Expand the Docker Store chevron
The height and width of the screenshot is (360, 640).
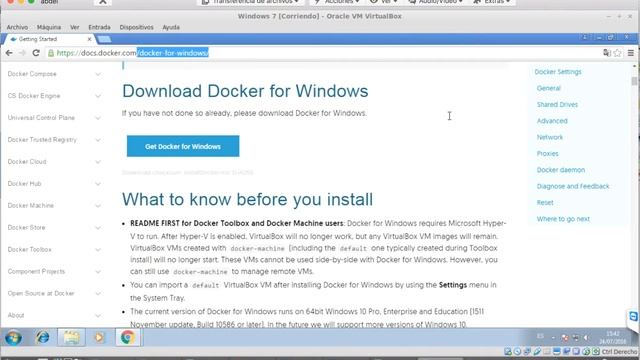click(x=98, y=228)
